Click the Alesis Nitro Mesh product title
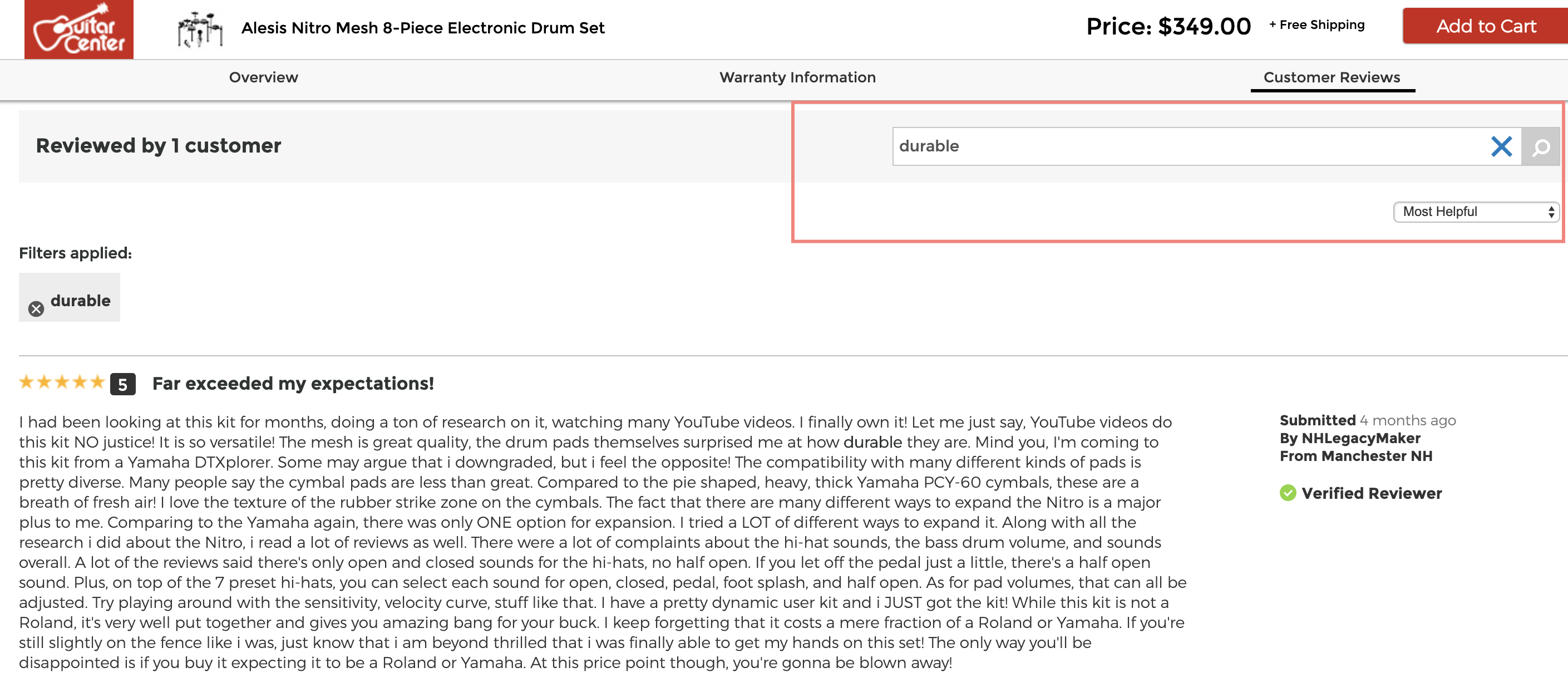1568x687 pixels. point(423,28)
